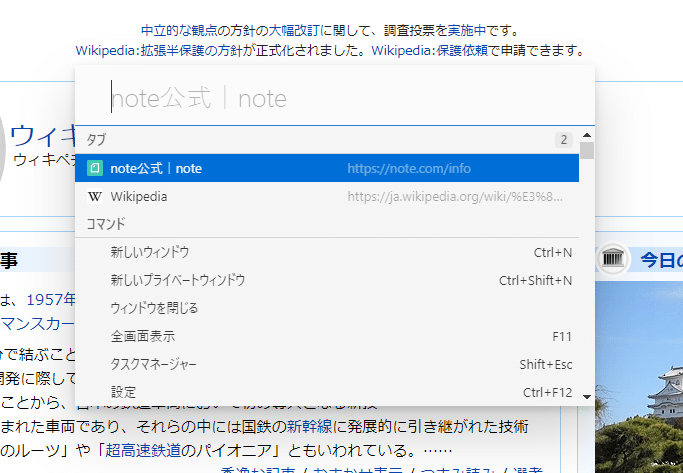Viewport: 683px width, 473px height.
Task: Click the scroll down arrow of the command list
Action: (587, 397)
